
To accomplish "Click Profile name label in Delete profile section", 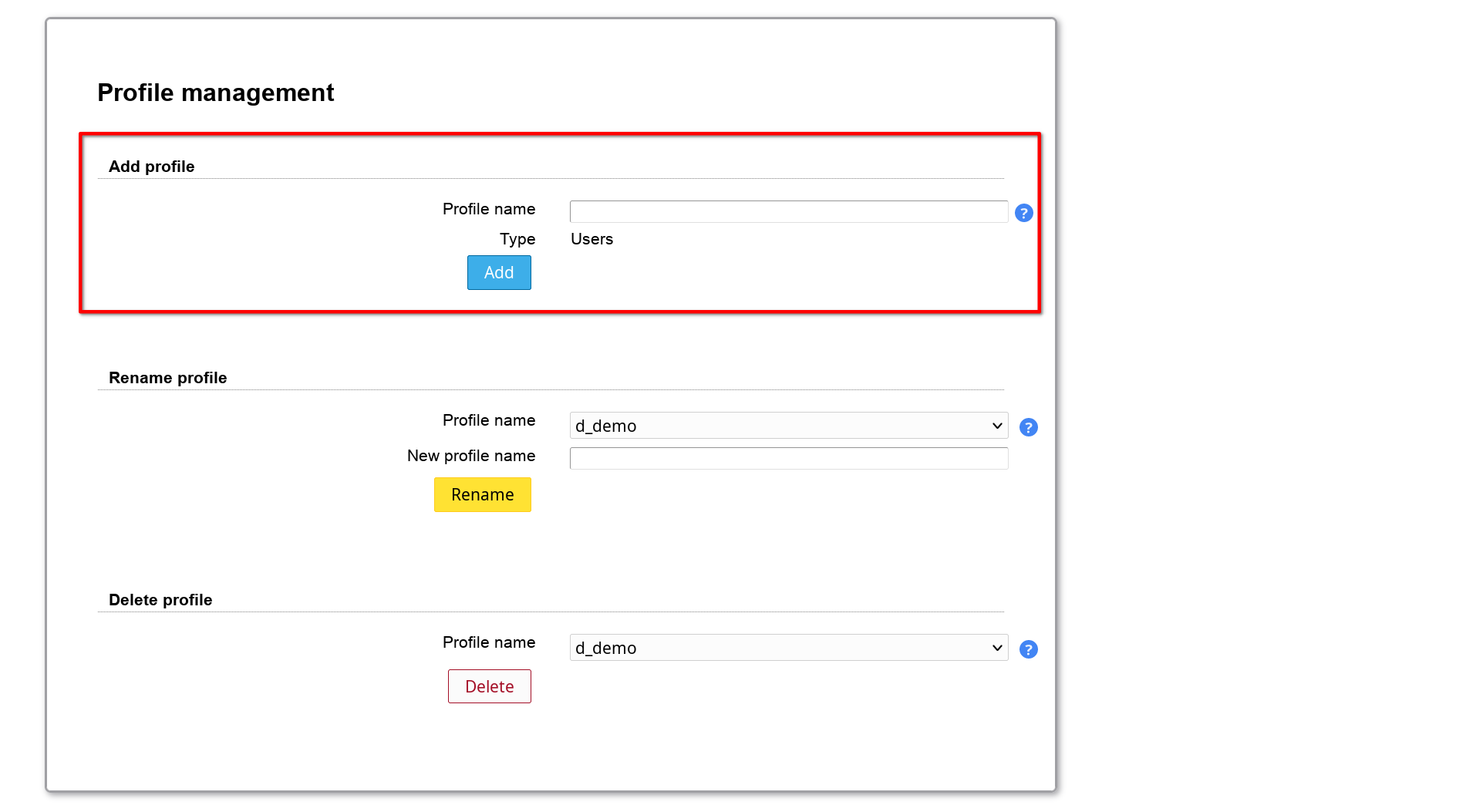I will (x=488, y=642).
